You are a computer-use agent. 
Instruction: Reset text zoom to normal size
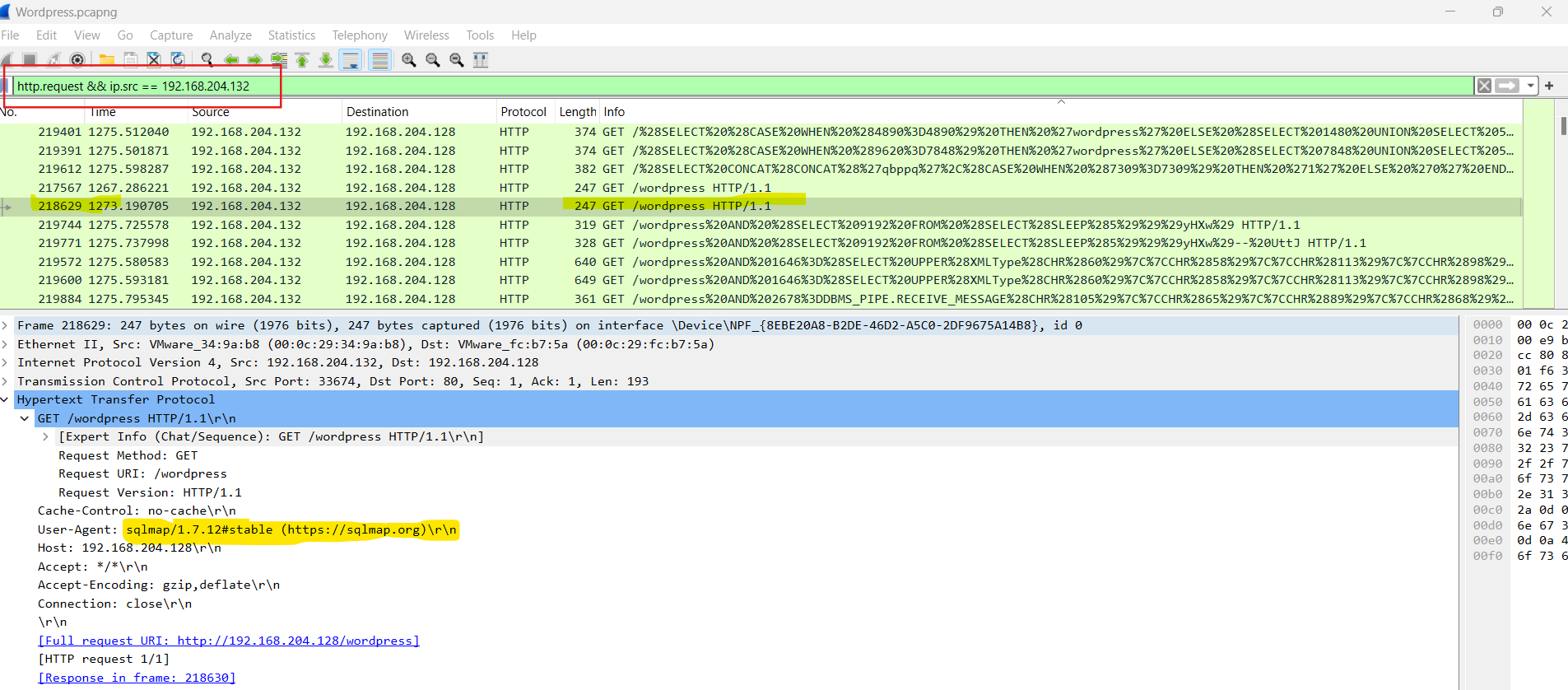pos(457,59)
